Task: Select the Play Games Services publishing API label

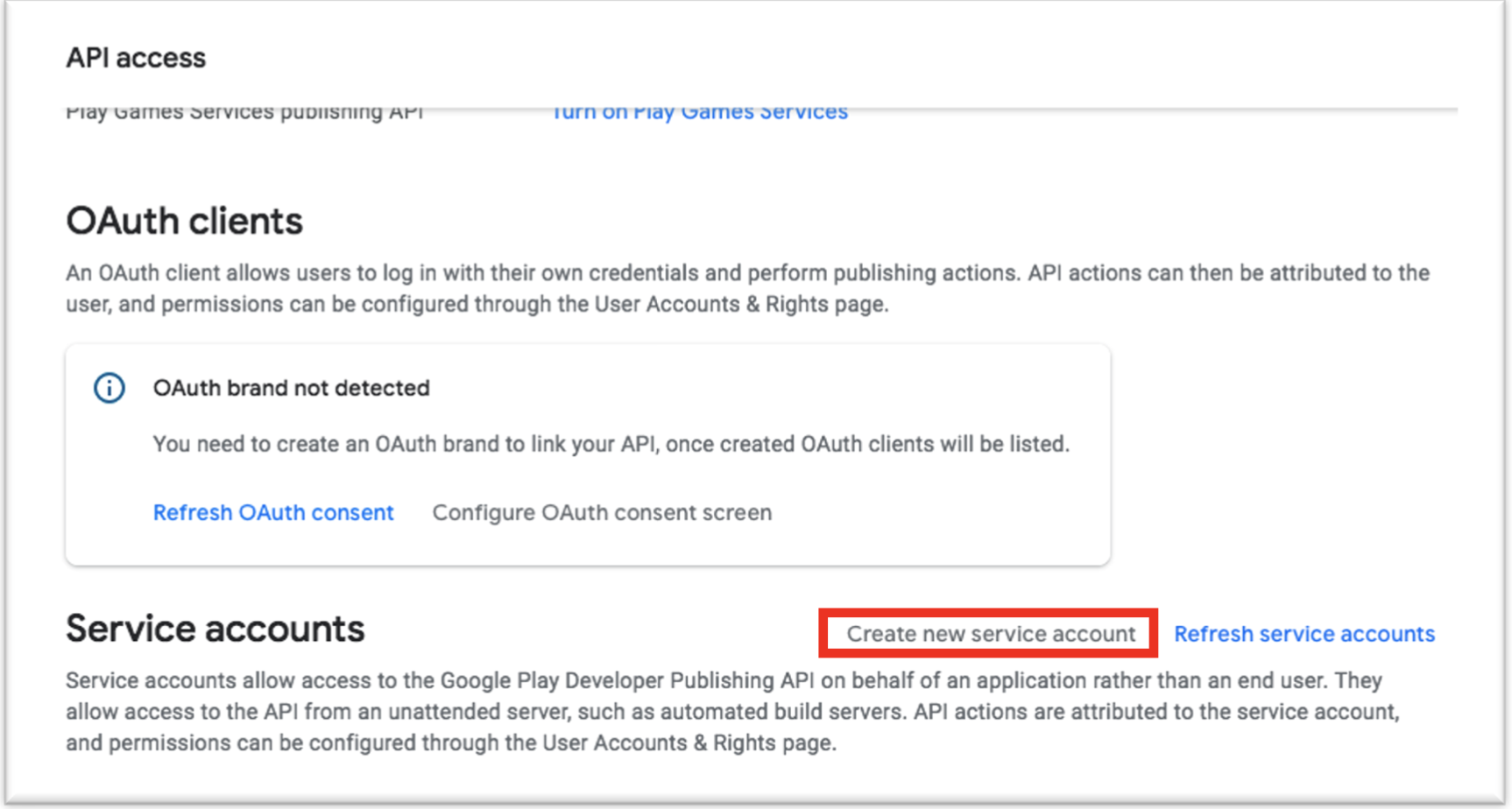Action: 245,112
